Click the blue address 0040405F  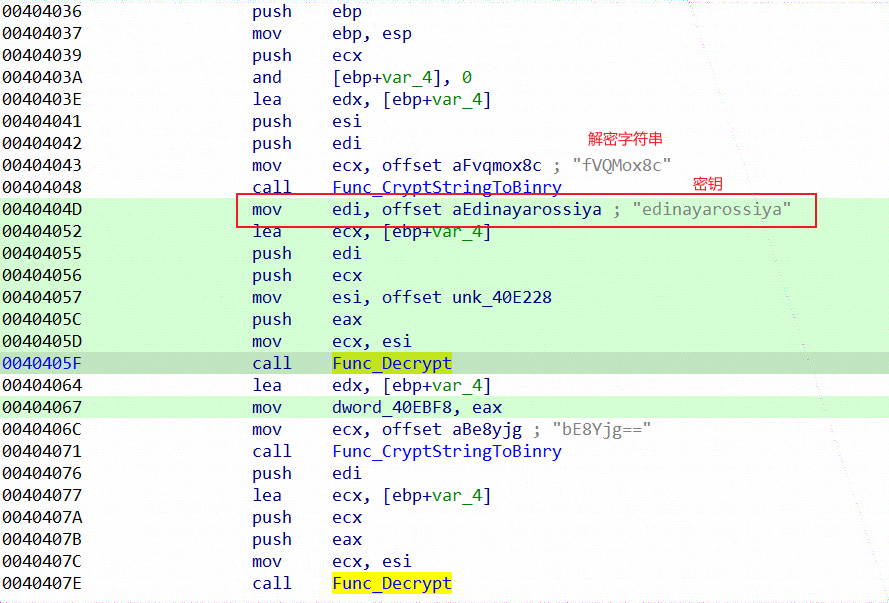(42, 363)
